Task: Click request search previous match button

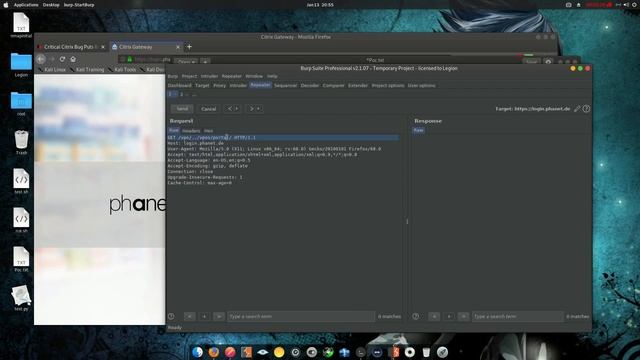Action: tap(189, 316)
